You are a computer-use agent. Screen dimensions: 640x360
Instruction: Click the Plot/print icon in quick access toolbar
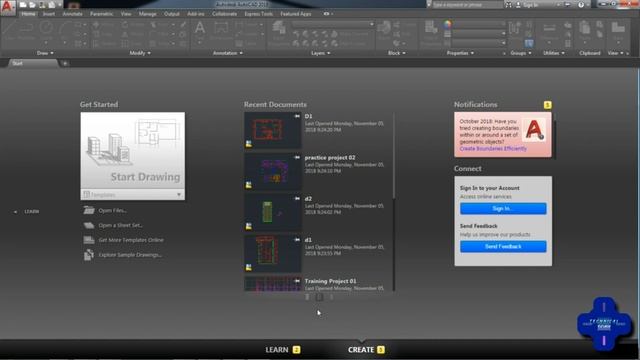[x=52, y=5]
